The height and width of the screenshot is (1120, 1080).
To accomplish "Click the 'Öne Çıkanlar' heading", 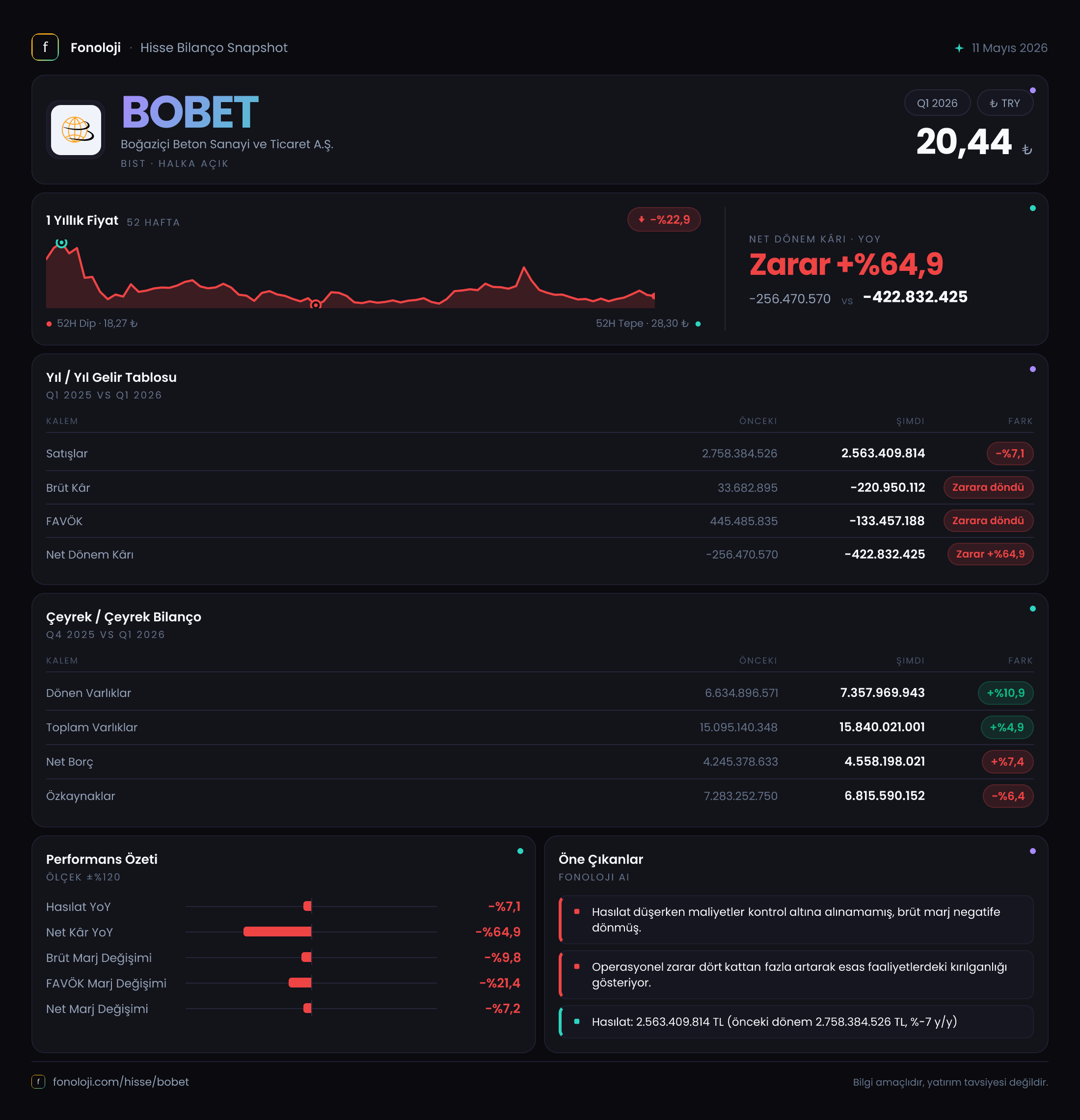I will tap(600, 859).
